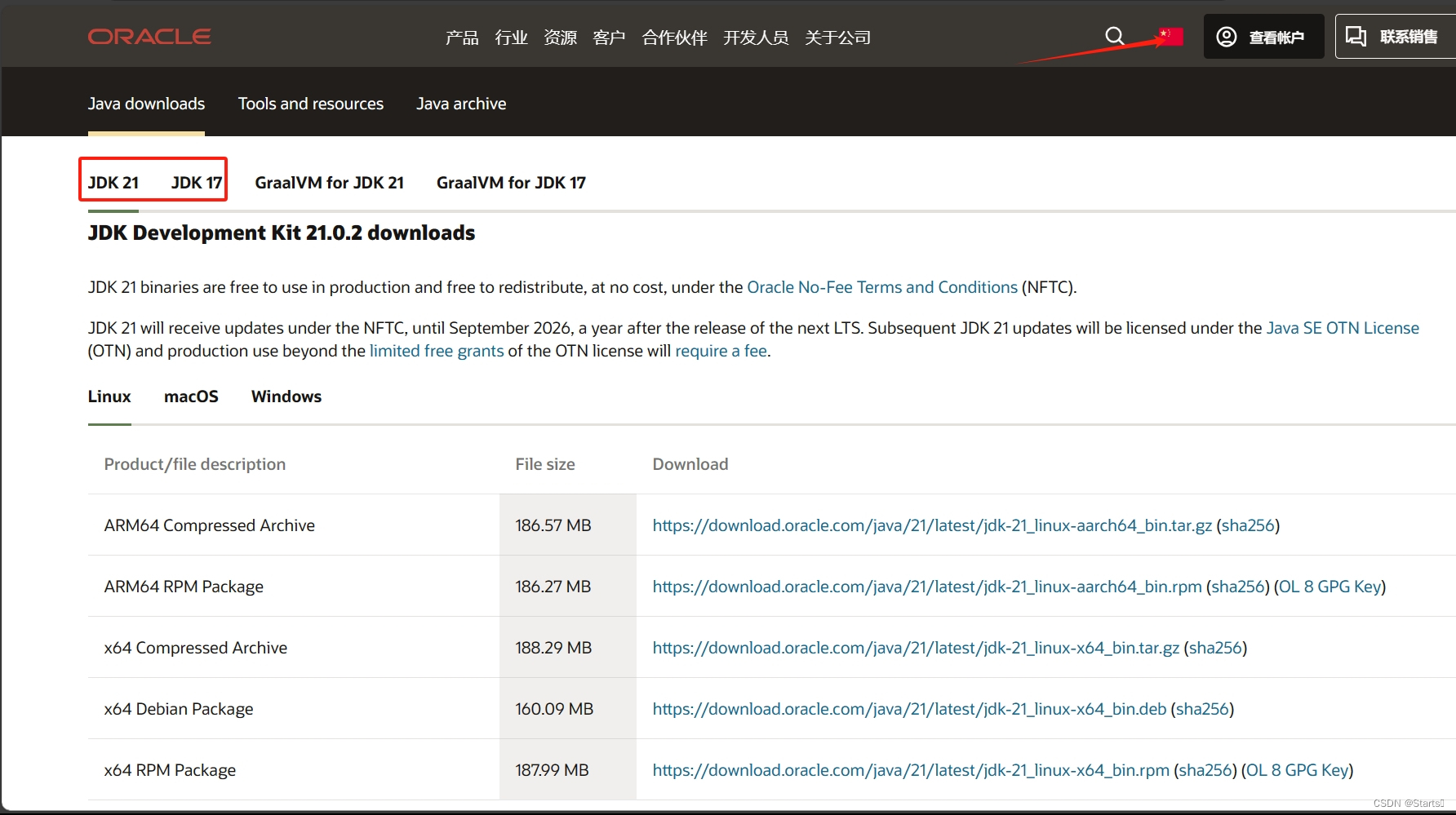Open sha256 for aarch64 tar.gz

(1248, 525)
